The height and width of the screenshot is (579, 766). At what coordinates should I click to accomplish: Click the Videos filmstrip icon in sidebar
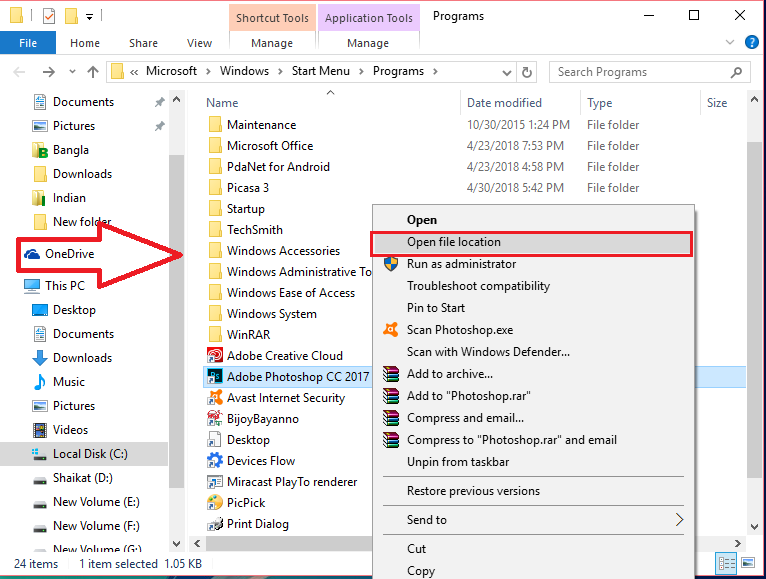[40, 430]
